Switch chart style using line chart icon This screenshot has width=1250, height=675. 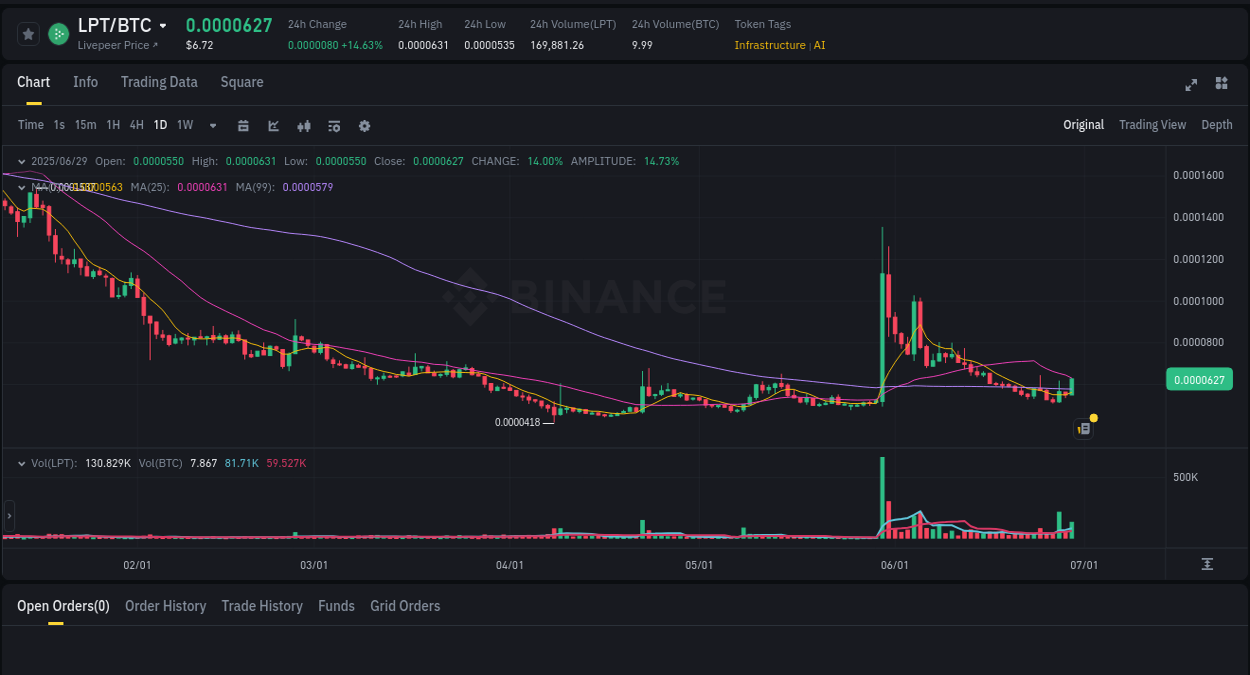(273, 125)
